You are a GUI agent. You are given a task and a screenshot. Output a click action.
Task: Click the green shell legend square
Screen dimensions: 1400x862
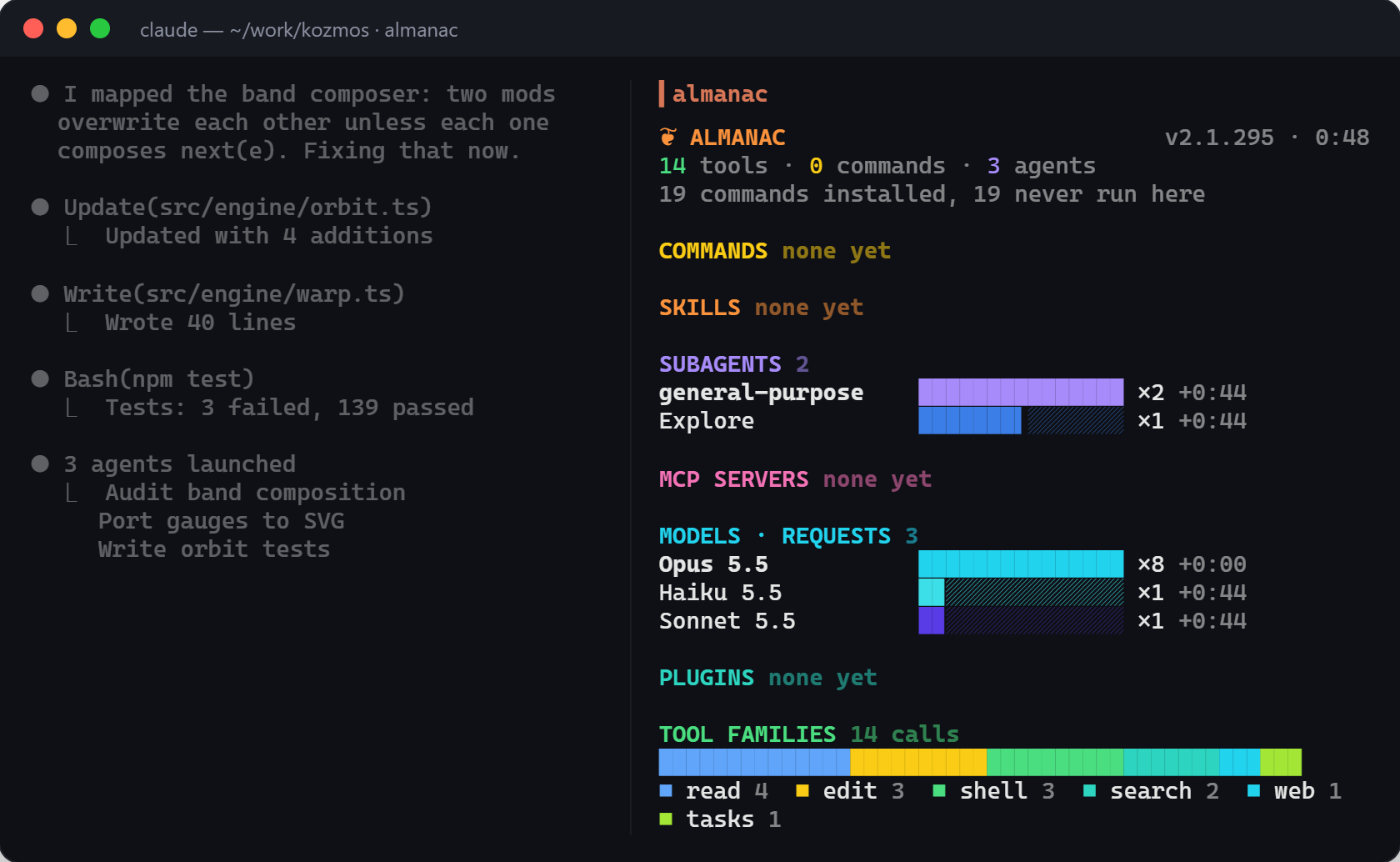point(939,790)
